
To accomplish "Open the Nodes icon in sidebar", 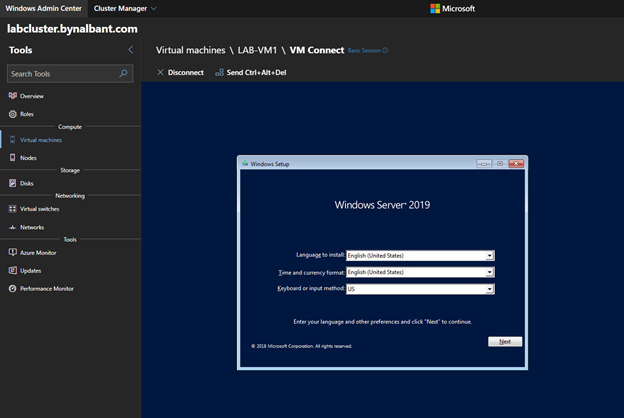I will click(x=13, y=158).
